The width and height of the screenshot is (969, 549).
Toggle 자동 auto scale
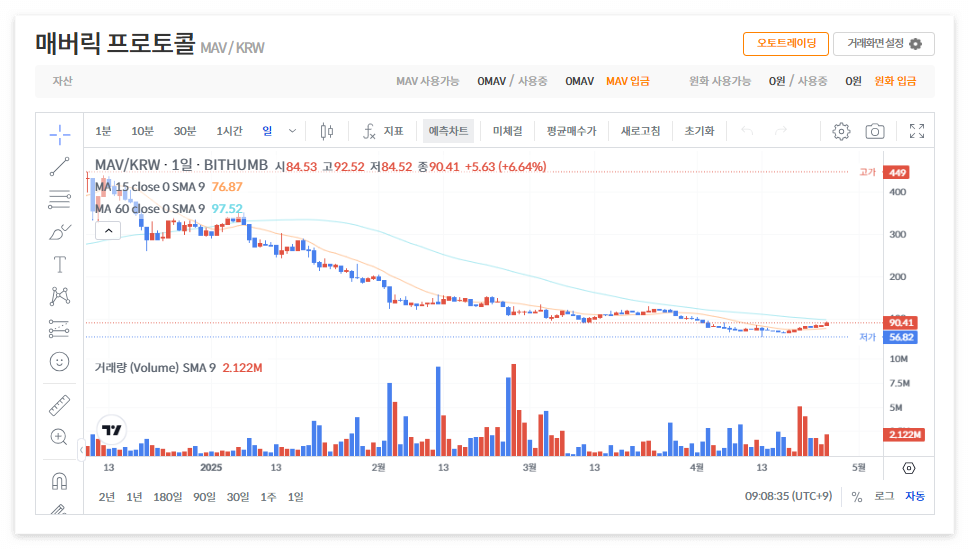(x=915, y=496)
